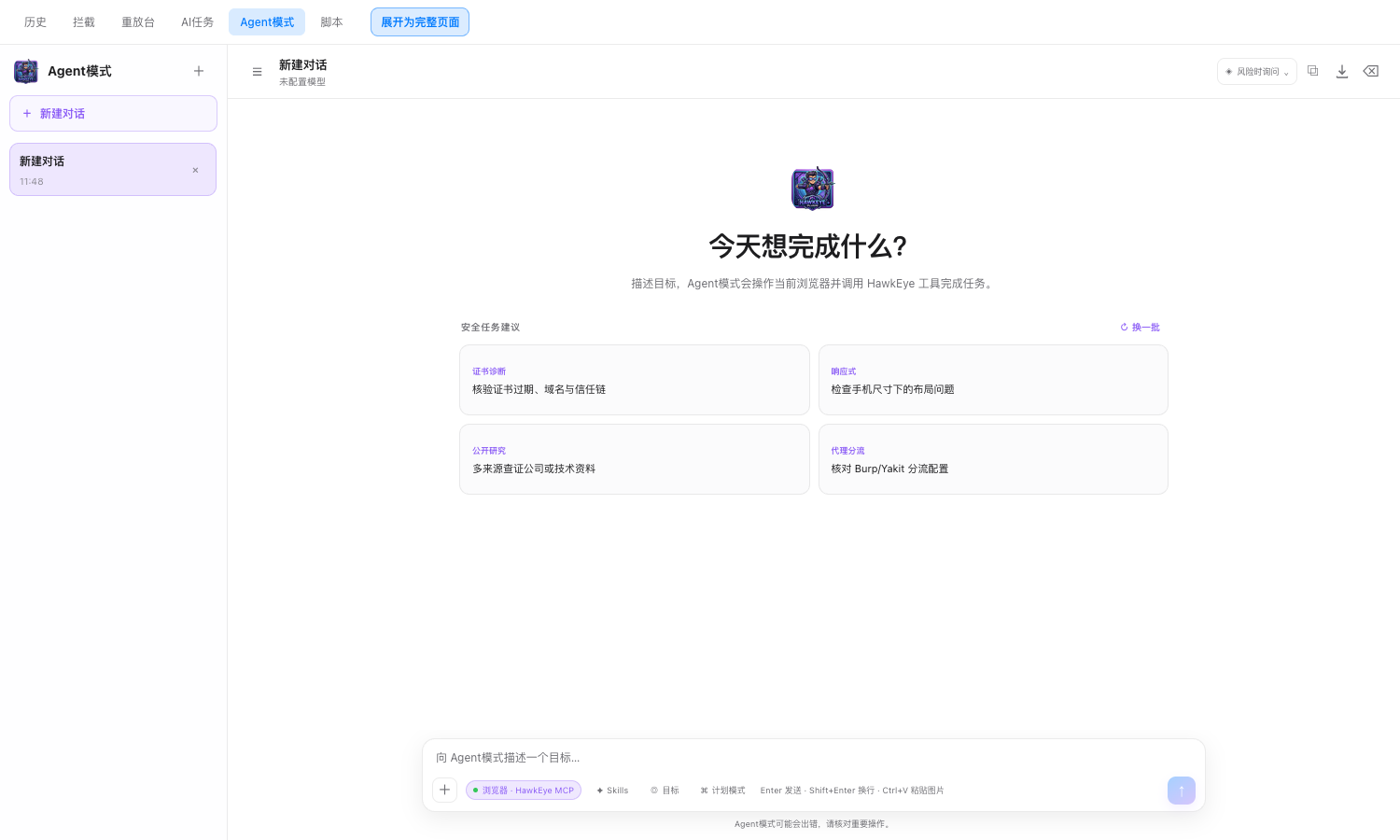Click the 未配置模型 status text
1400x840 pixels.
point(302,82)
